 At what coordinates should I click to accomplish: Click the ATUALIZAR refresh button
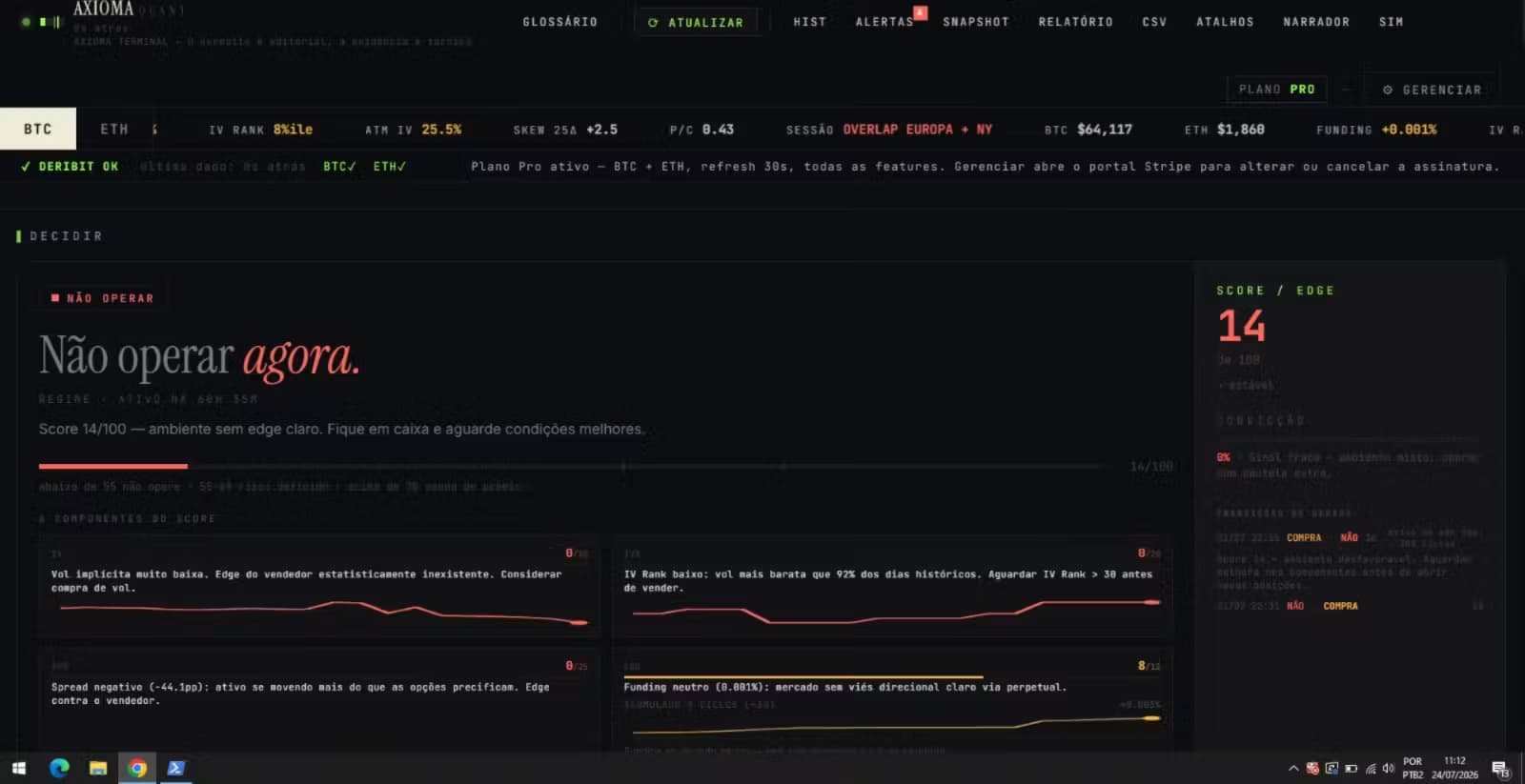[696, 22]
